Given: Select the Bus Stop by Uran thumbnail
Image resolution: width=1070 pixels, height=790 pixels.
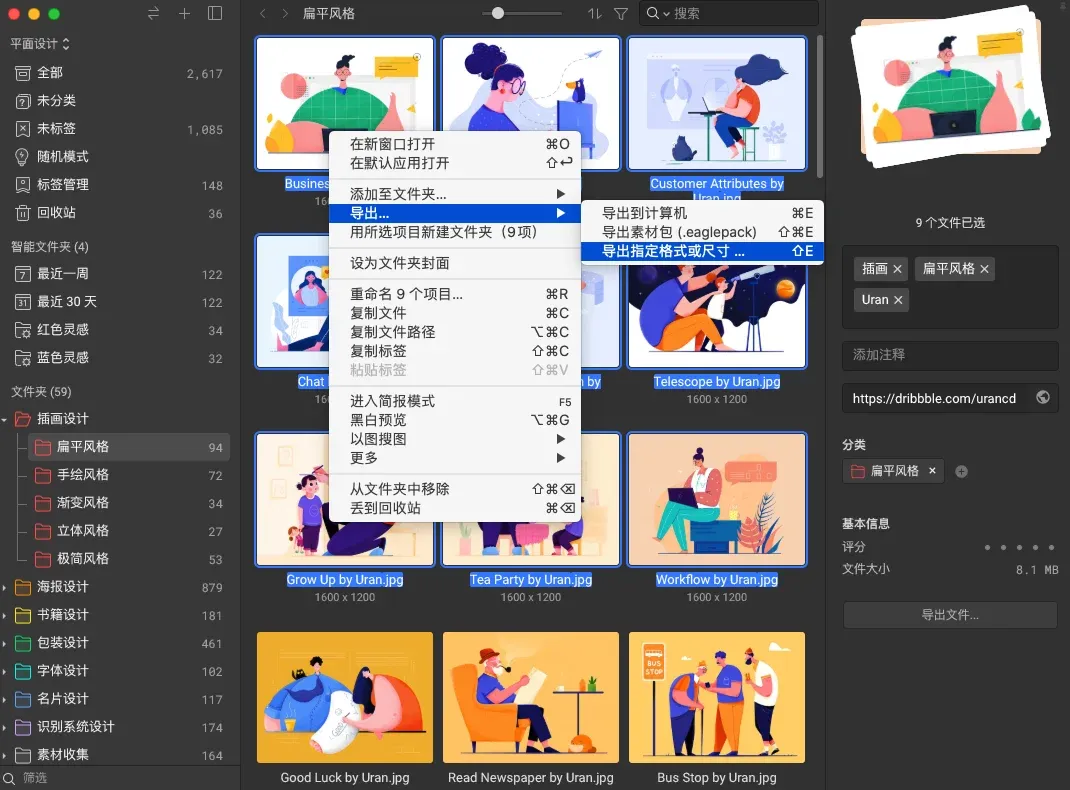Looking at the screenshot, I should tap(717, 697).
